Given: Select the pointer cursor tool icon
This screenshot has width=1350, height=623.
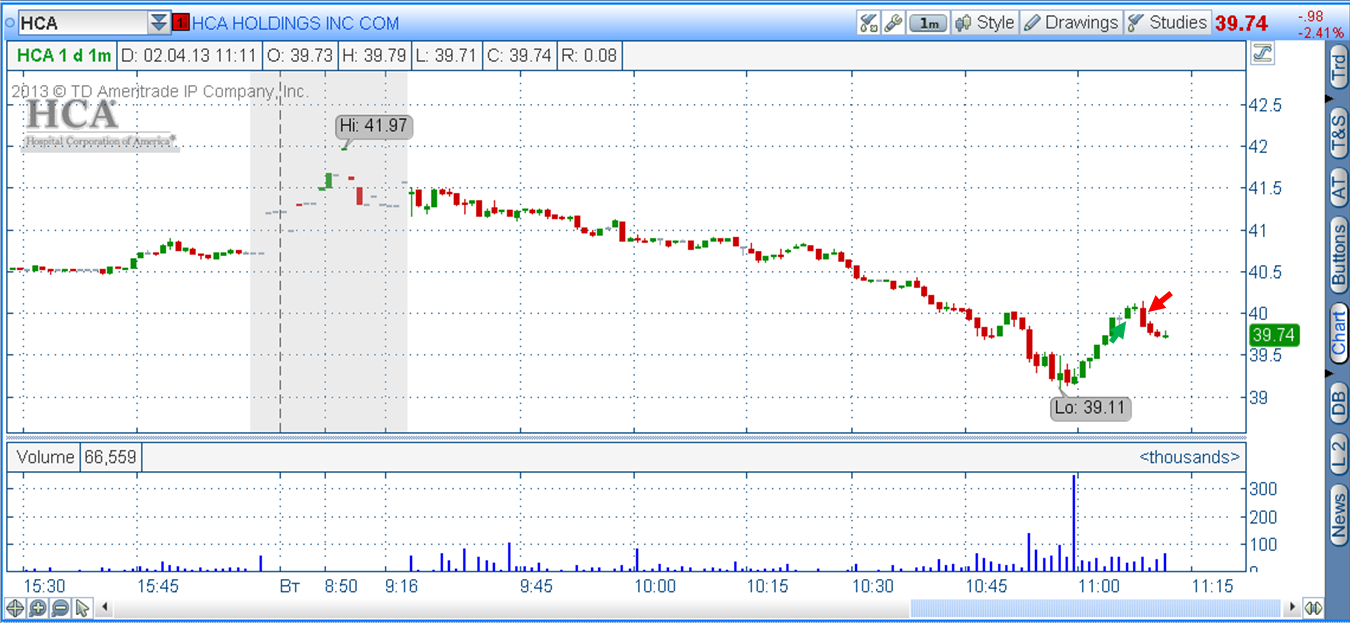Looking at the screenshot, I should tap(82, 607).
